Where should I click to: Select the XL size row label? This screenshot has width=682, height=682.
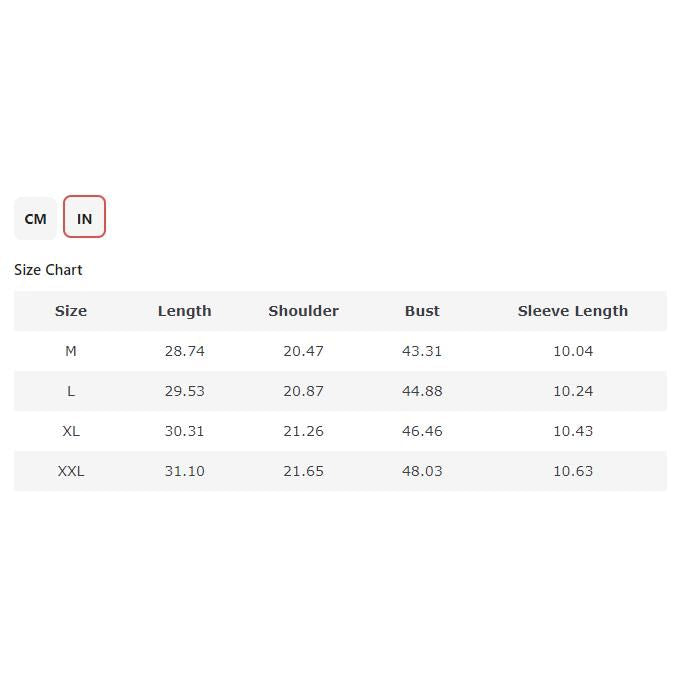[71, 431]
